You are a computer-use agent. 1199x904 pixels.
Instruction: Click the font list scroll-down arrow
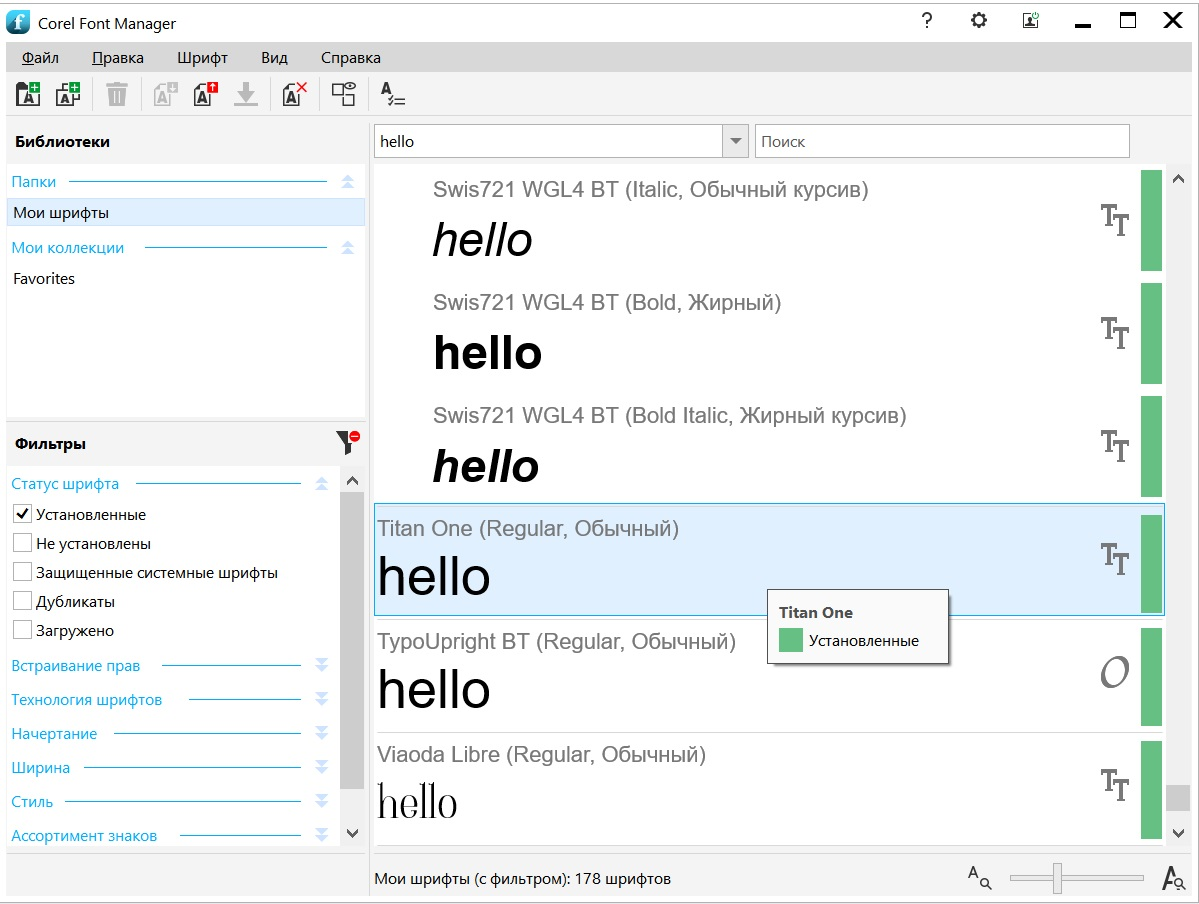tap(1178, 833)
